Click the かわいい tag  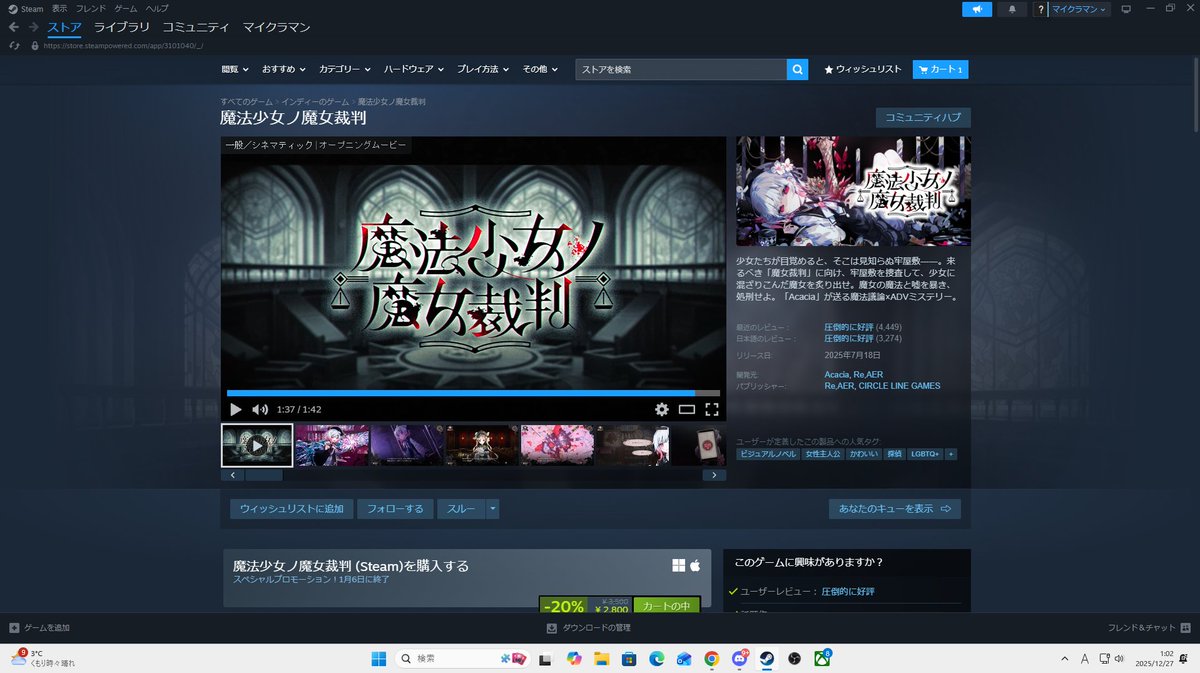864,454
